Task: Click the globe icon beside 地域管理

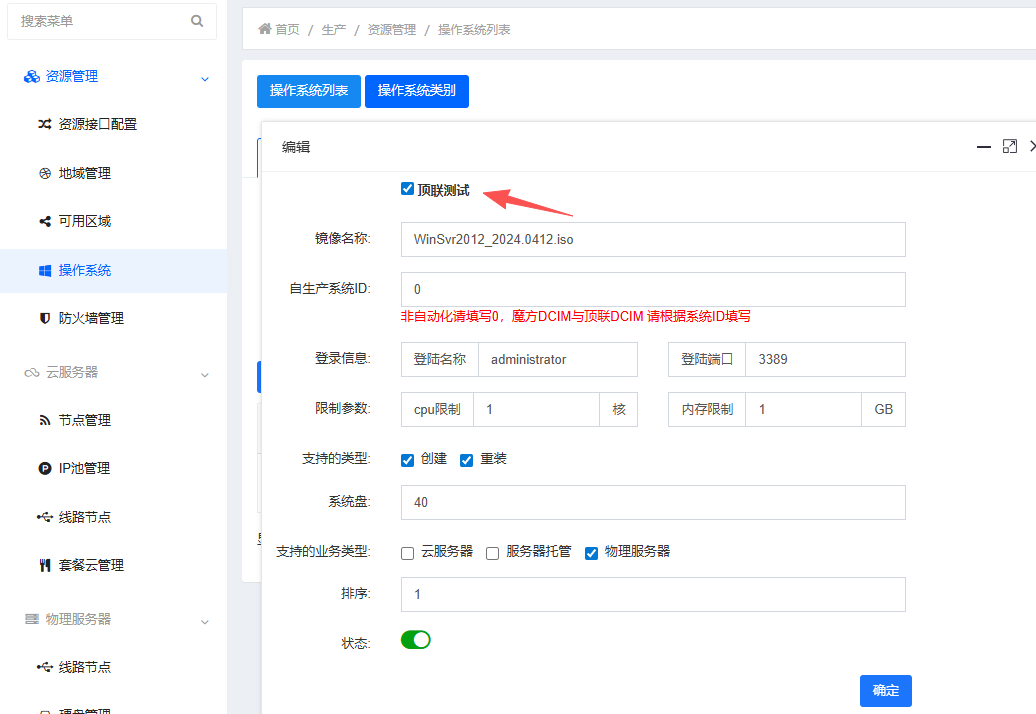Action: click(x=45, y=173)
